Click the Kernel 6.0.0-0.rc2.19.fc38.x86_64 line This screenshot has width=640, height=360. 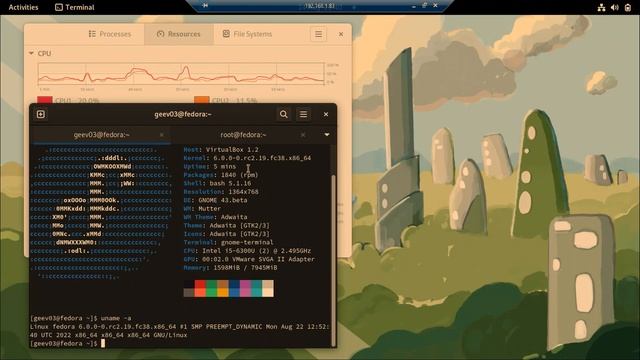pyautogui.click(x=247, y=158)
